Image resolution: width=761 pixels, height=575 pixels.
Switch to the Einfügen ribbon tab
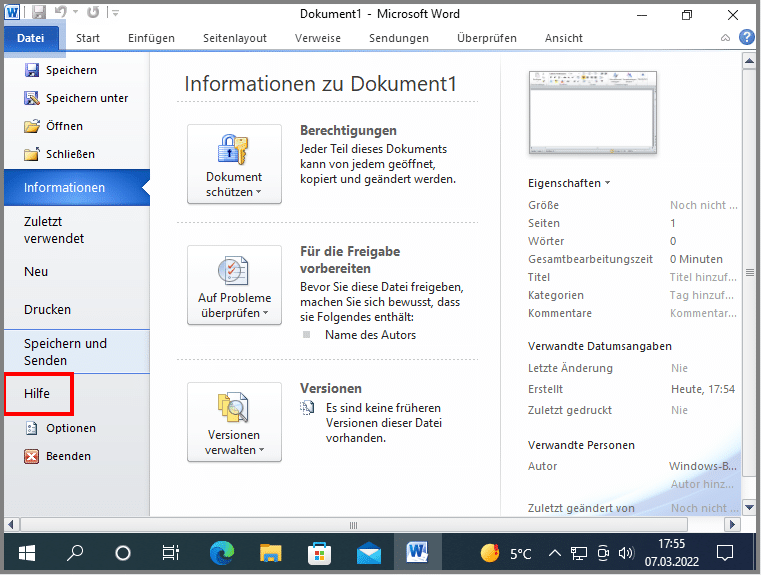151,38
